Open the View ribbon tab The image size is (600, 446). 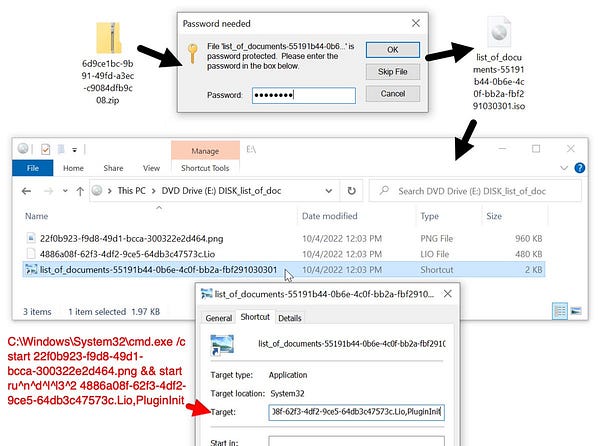[x=151, y=168]
